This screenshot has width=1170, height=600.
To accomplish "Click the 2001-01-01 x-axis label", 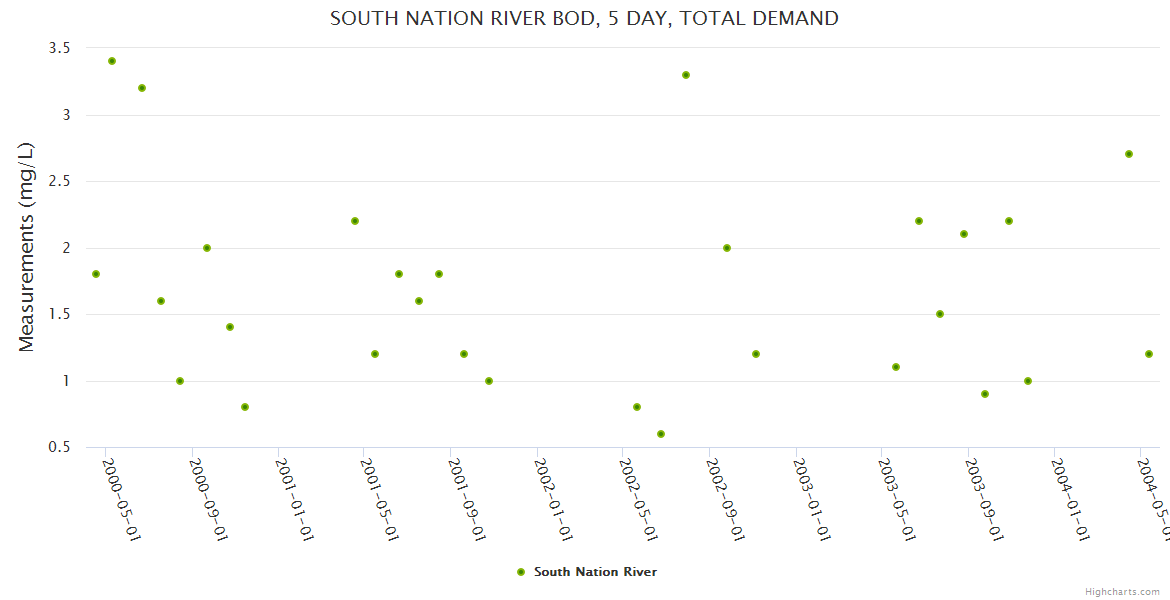I will [295, 499].
